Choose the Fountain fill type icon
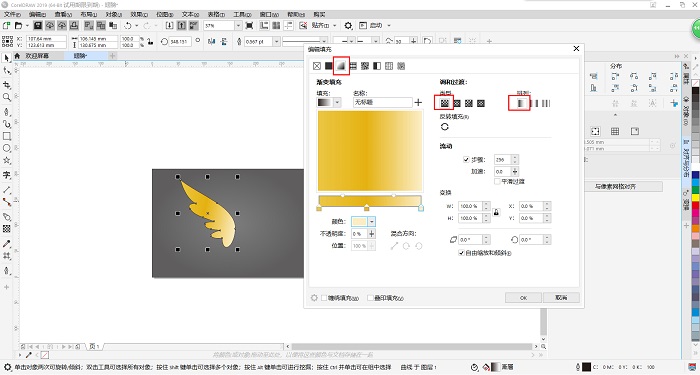Viewport: 700px width, 375px height. click(341, 66)
